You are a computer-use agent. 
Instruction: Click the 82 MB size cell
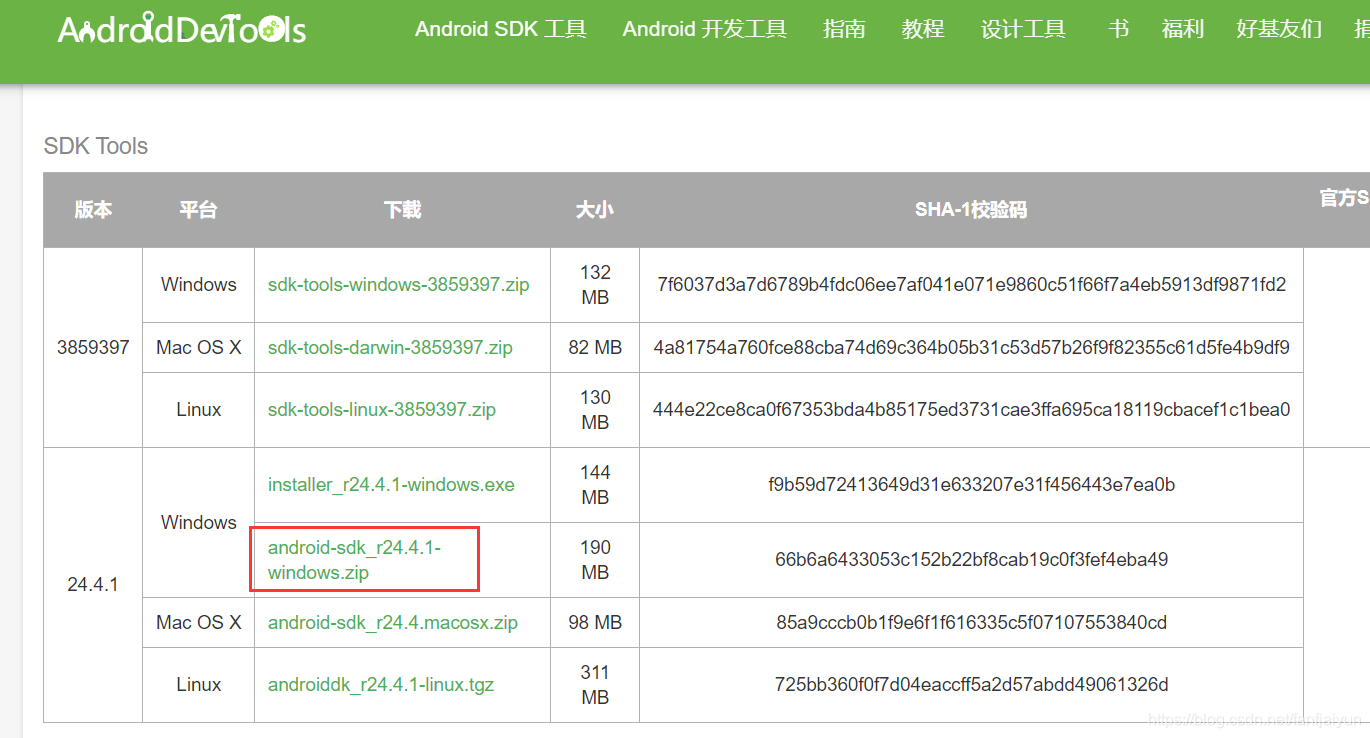(x=595, y=347)
